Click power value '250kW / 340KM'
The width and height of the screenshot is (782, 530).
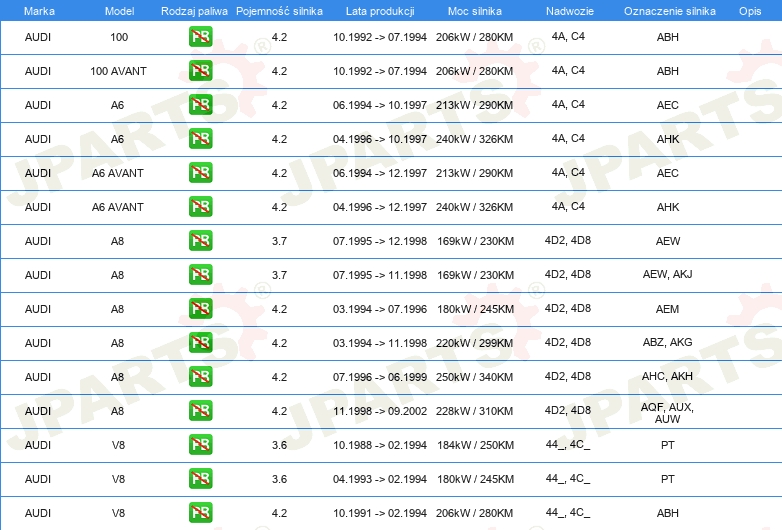click(x=474, y=377)
